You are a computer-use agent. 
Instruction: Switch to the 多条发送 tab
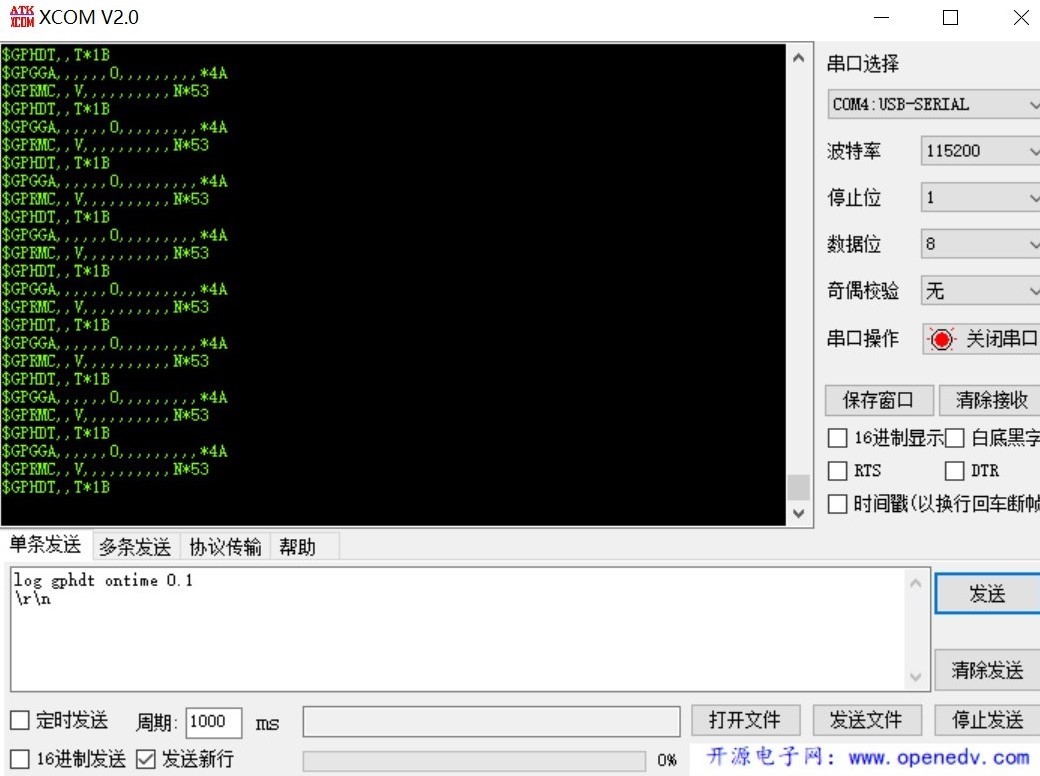click(x=133, y=546)
